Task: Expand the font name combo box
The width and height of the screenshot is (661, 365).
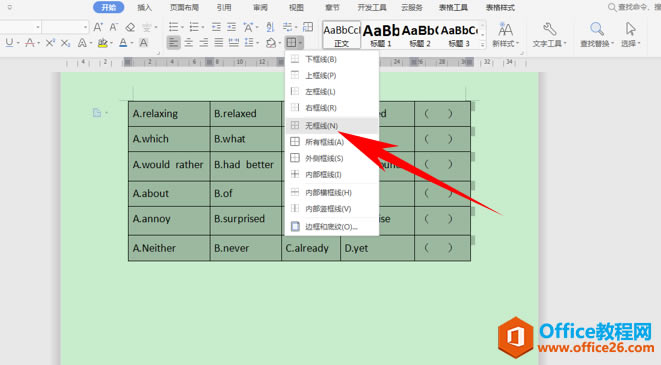Action: pos(38,27)
